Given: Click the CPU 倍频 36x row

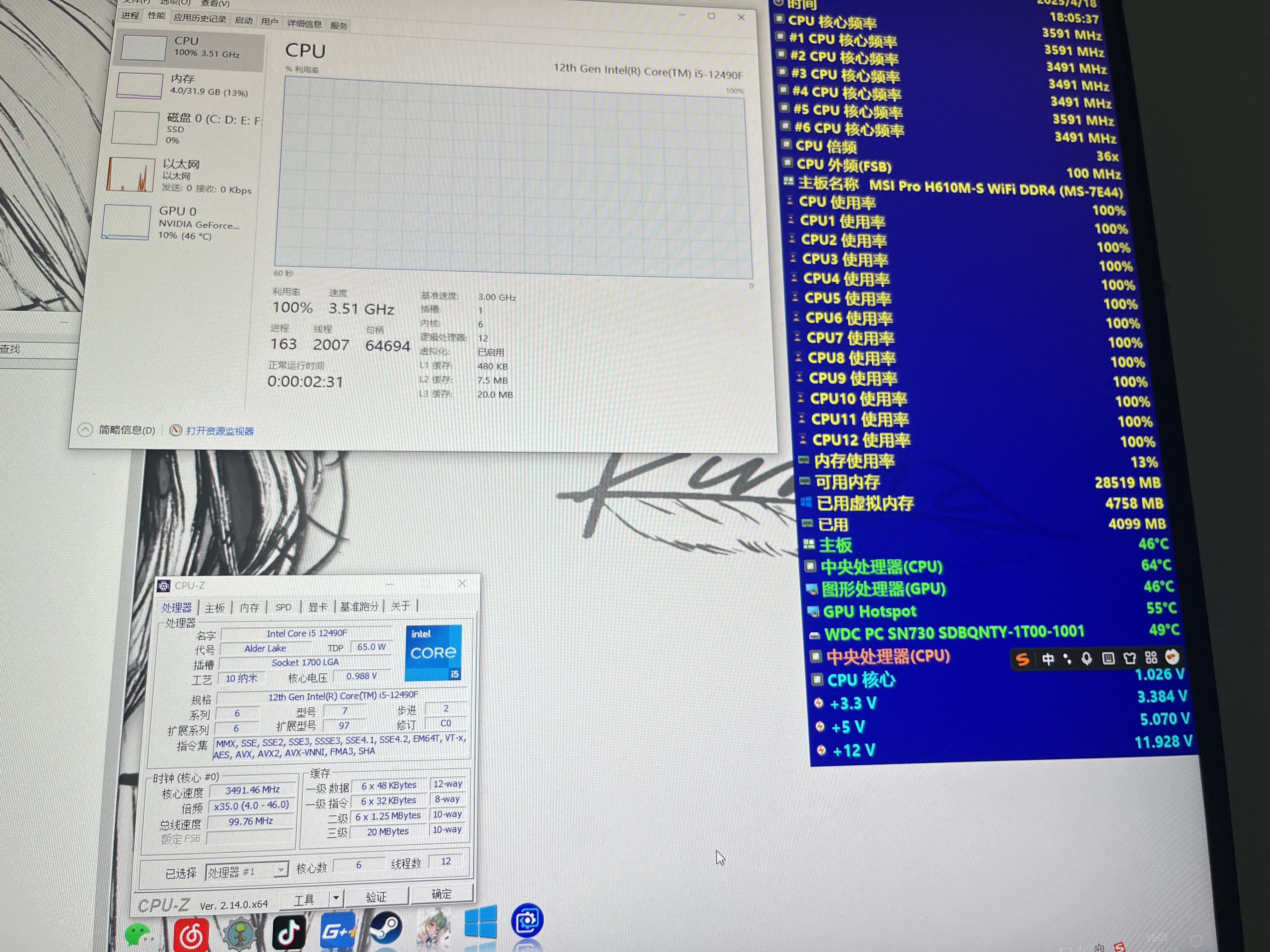Looking at the screenshot, I should [950, 151].
